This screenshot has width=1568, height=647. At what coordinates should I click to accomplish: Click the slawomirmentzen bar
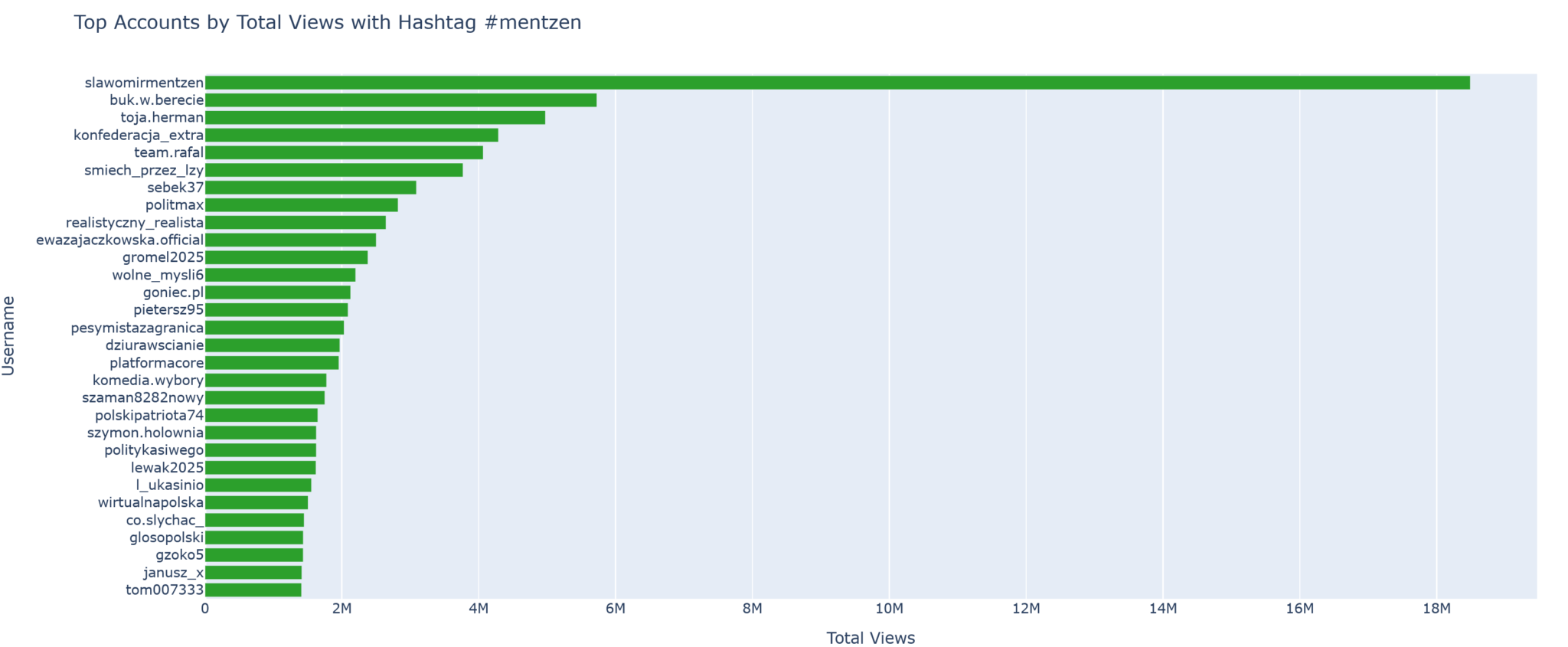(837, 83)
